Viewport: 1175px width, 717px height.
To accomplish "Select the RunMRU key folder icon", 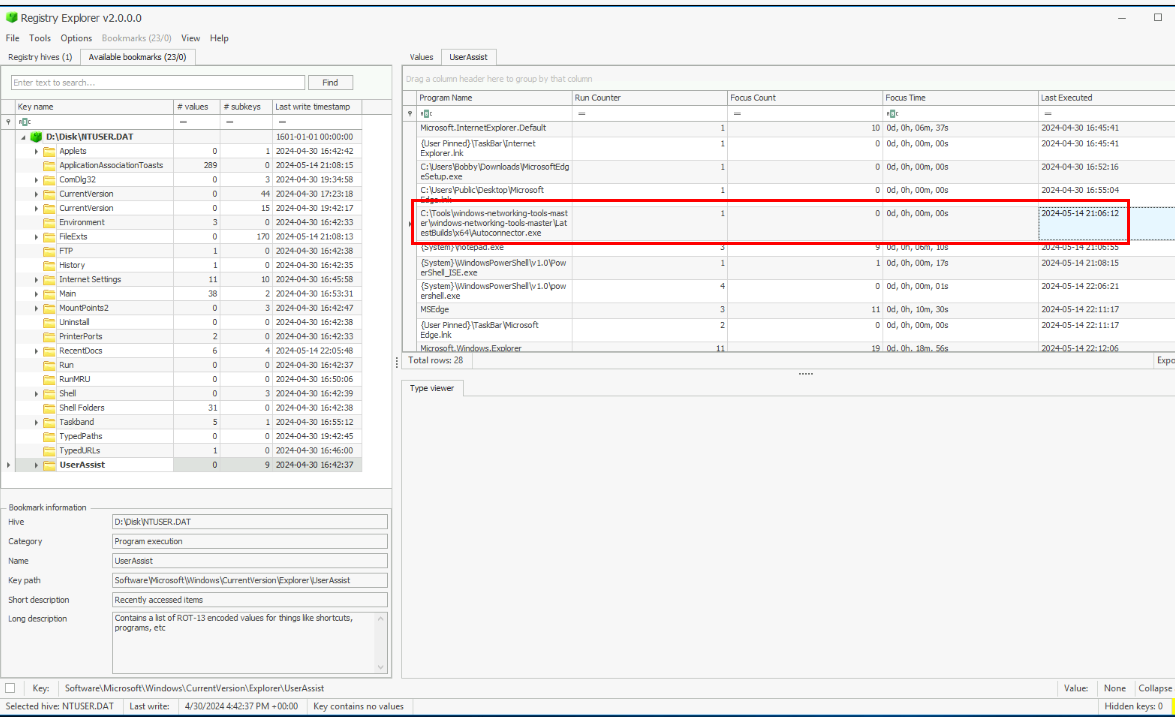I will (49, 380).
